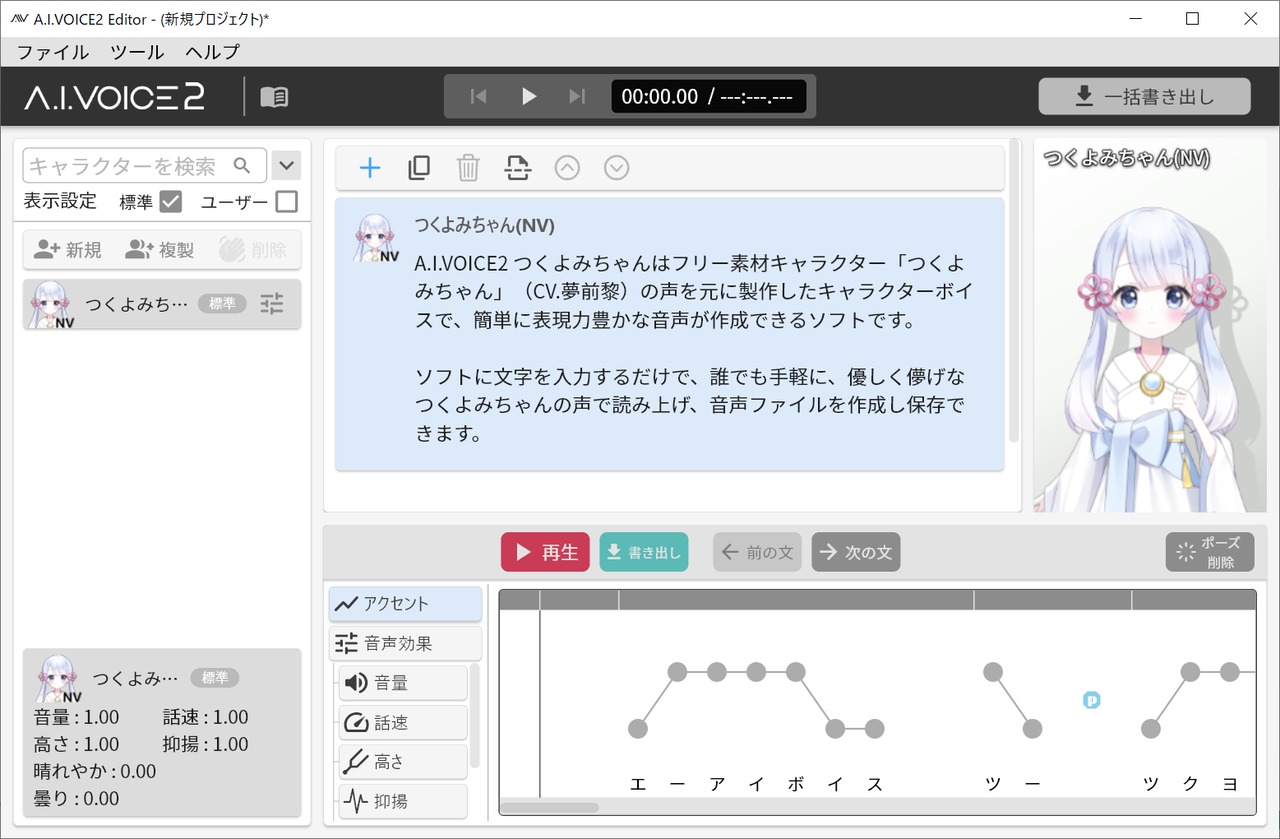Click accent point above ツ in ツー

coord(993,672)
